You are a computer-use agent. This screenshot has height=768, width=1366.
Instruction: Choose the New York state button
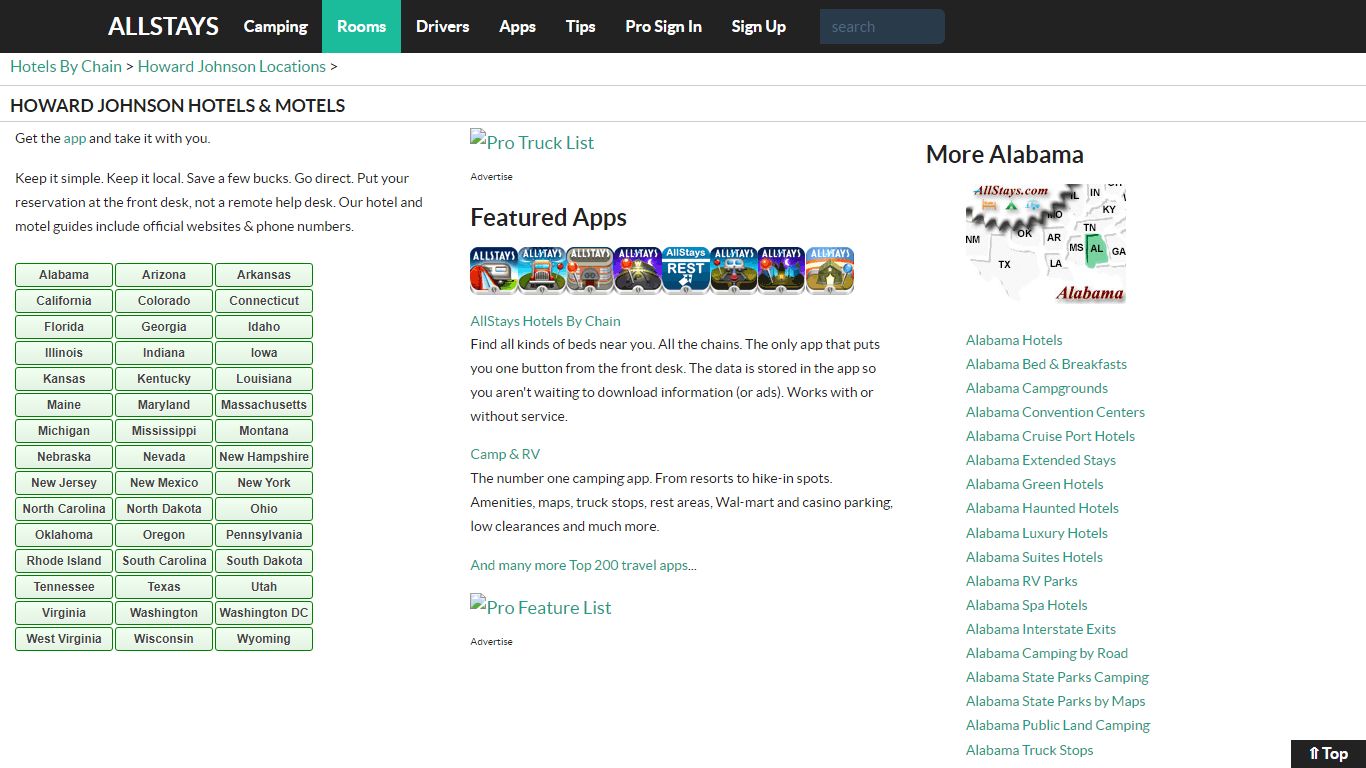point(264,483)
